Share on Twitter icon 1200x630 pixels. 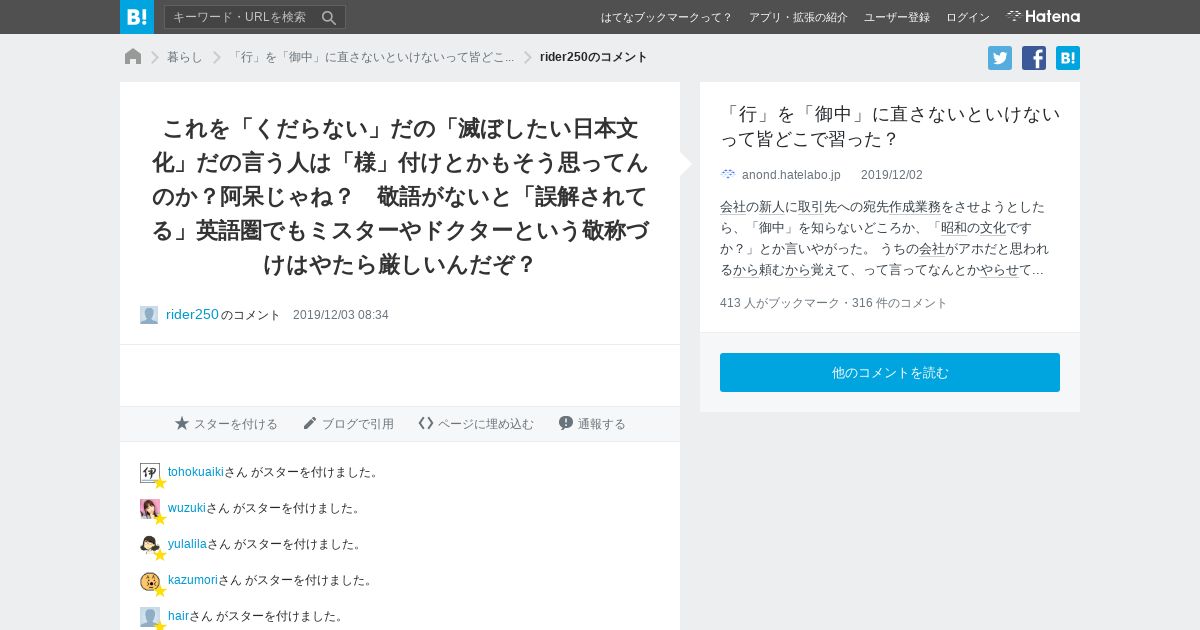tap(1000, 58)
